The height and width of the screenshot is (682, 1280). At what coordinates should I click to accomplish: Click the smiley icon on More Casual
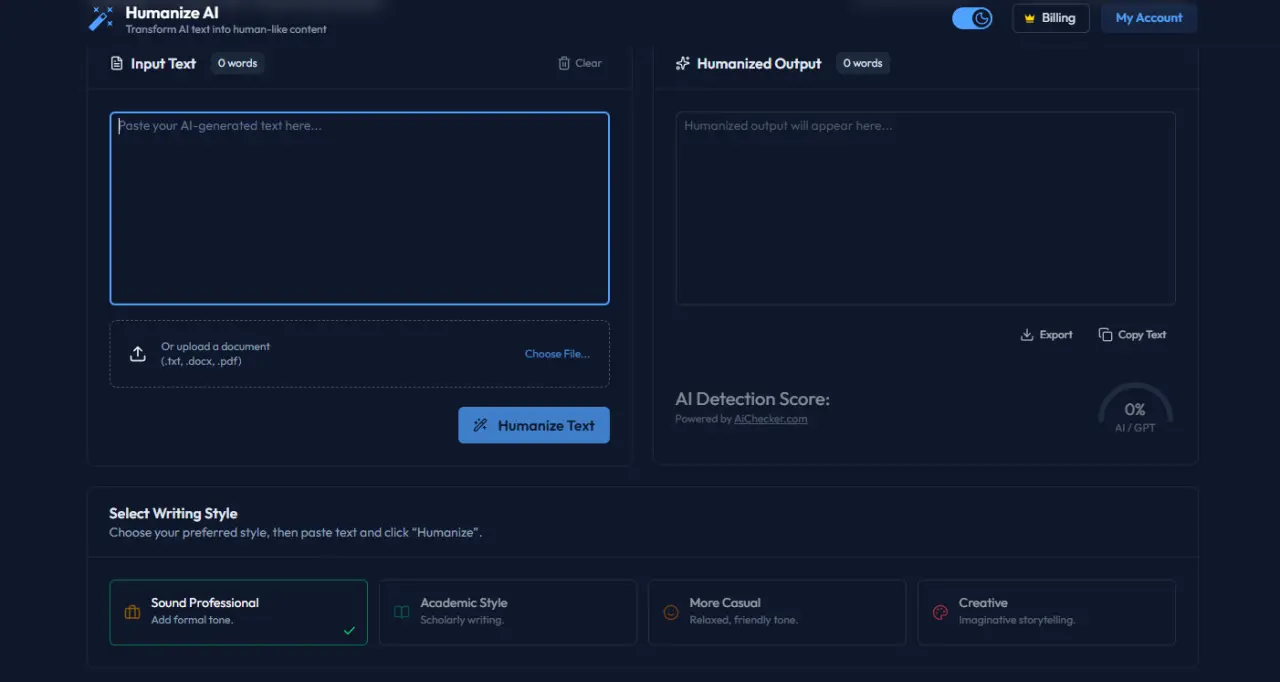[671, 612]
